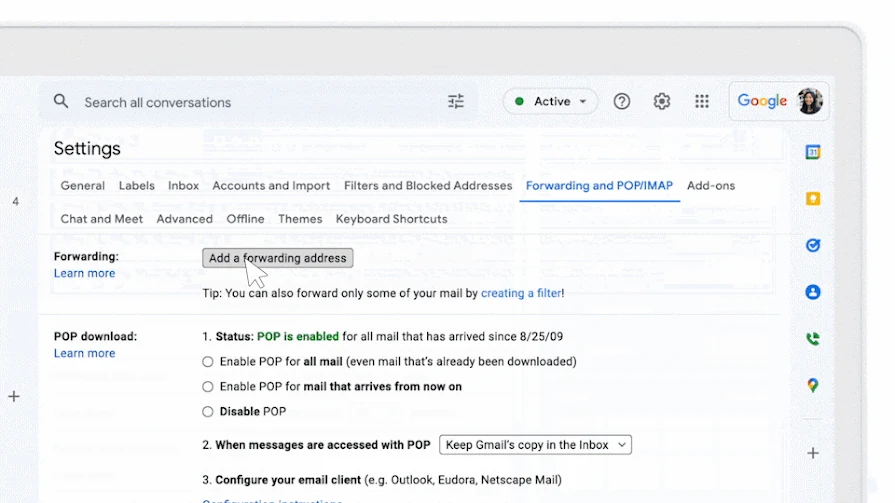This screenshot has width=895, height=503.
Task: Open the Google apps grid
Action: tap(702, 102)
